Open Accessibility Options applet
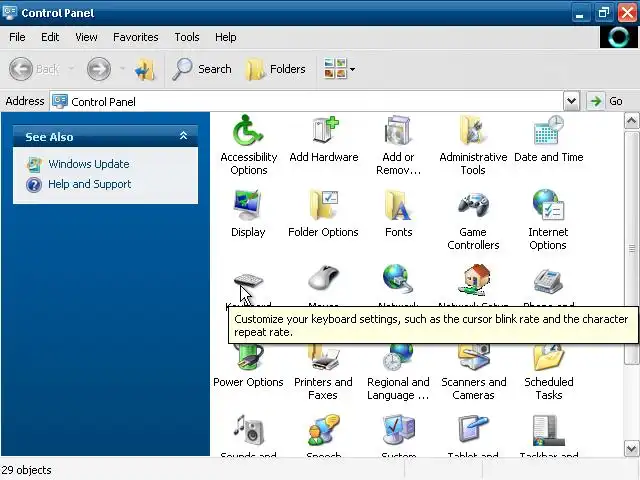This screenshot has height=480, width=640. point(249,131)
